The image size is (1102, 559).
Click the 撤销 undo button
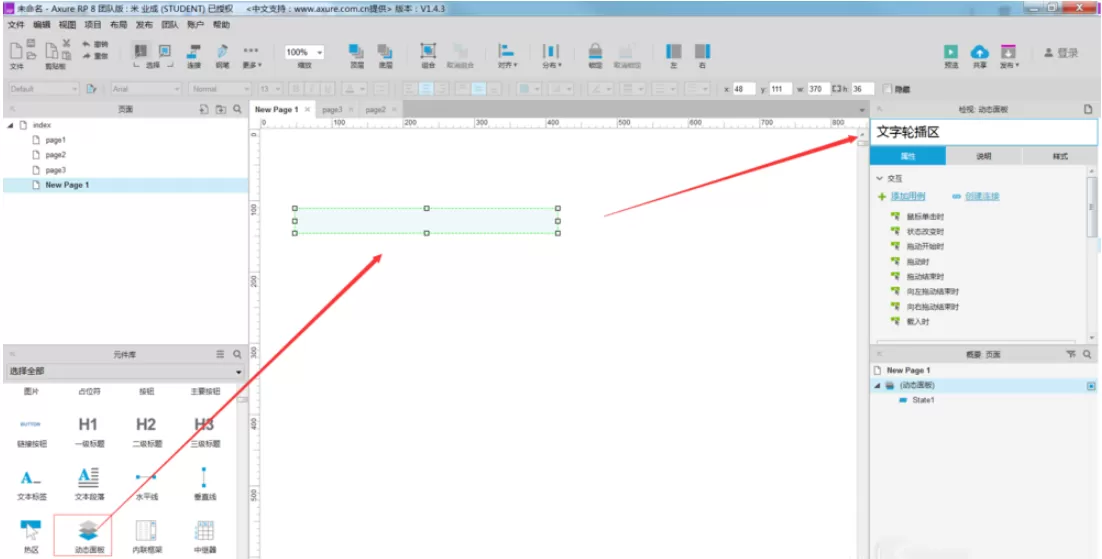(x=96, y=44)
